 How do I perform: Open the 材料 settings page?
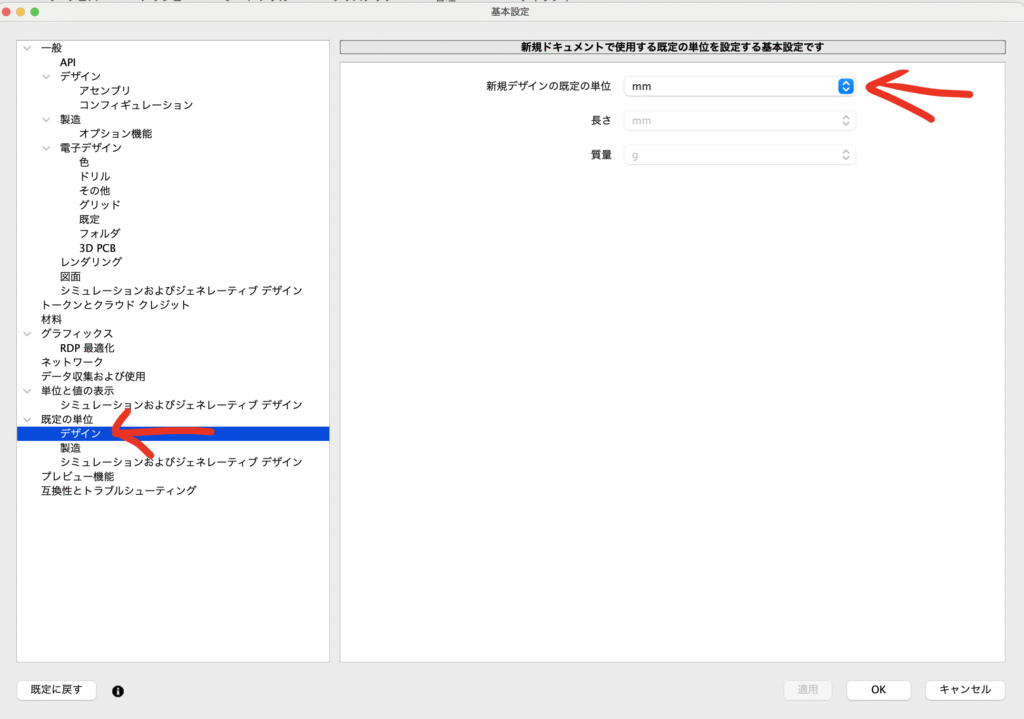tap(51, 319)
